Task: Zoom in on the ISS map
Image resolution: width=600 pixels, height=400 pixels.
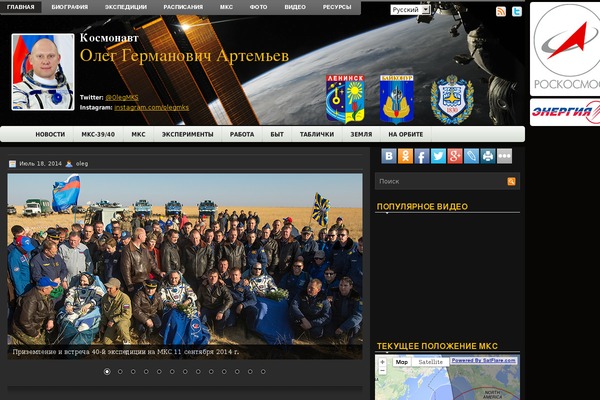Action: (x=382, y=362)
